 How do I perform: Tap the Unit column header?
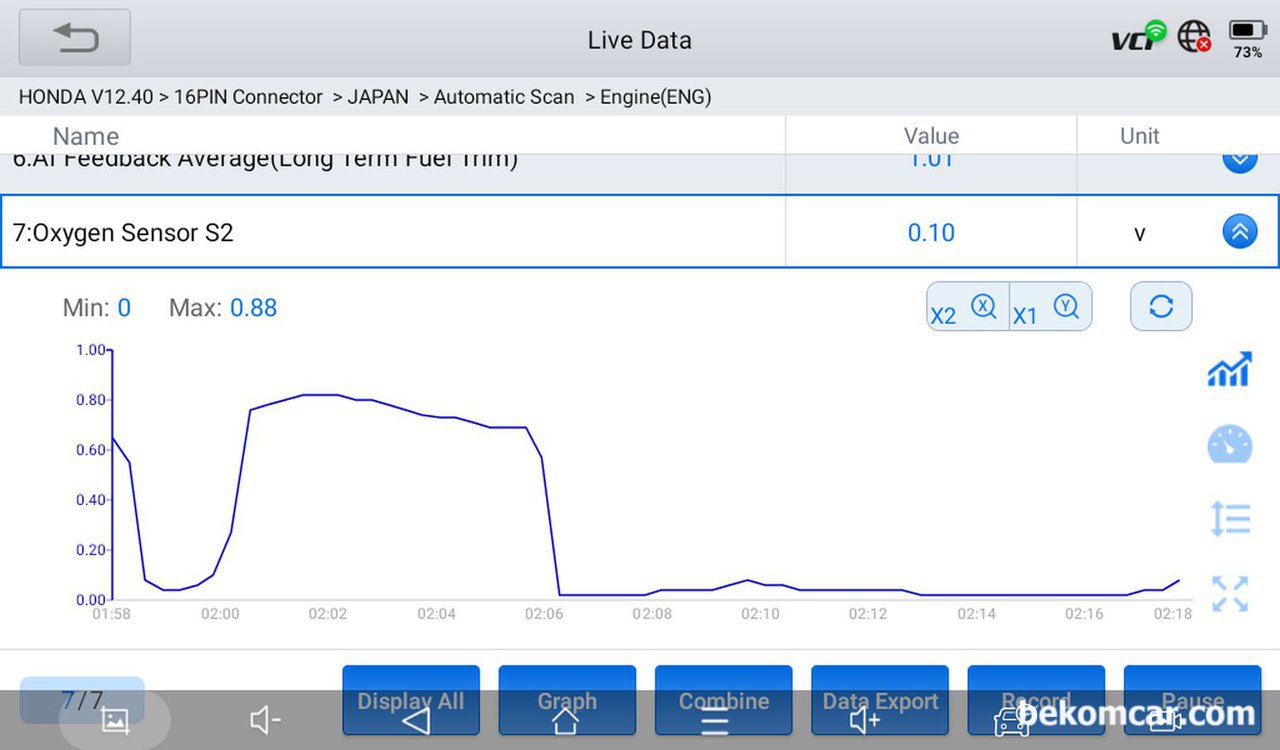(x=1139, y=136)
